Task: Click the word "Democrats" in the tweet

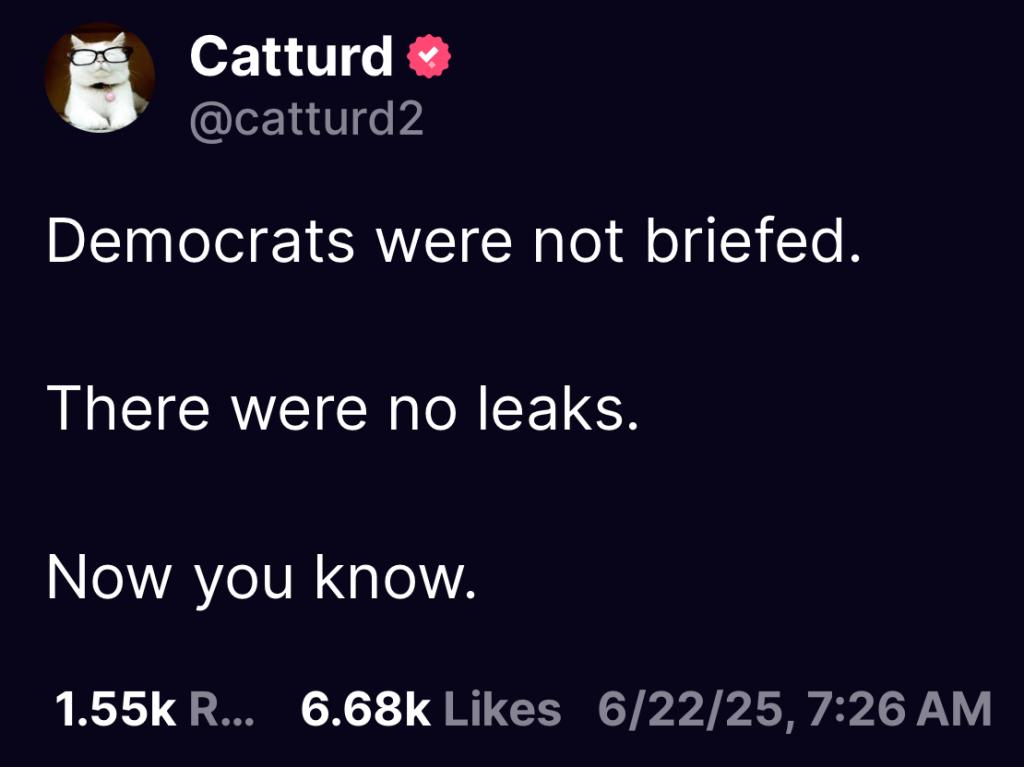Action: pos(201,243)
